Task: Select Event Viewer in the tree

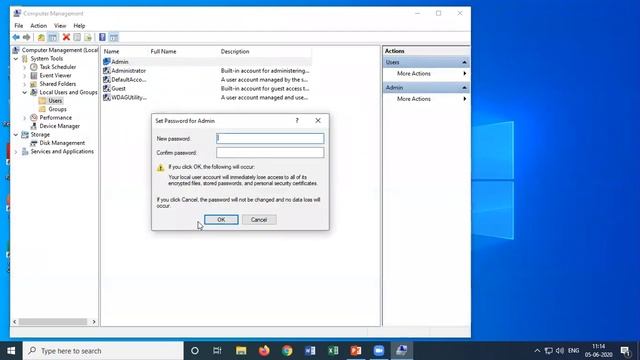Action: click(x=55, y=76)
